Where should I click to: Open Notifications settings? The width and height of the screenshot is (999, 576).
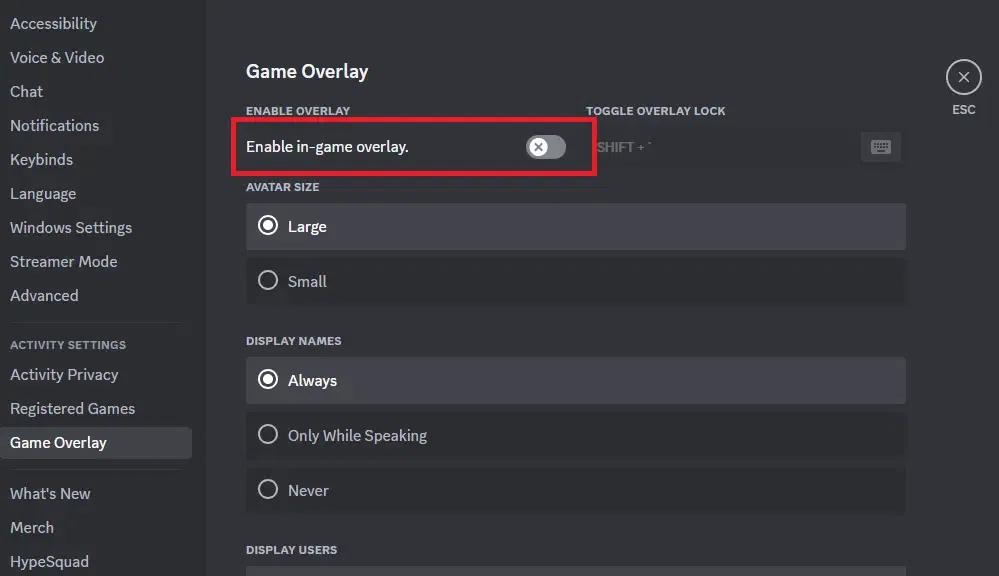[55, 126]
